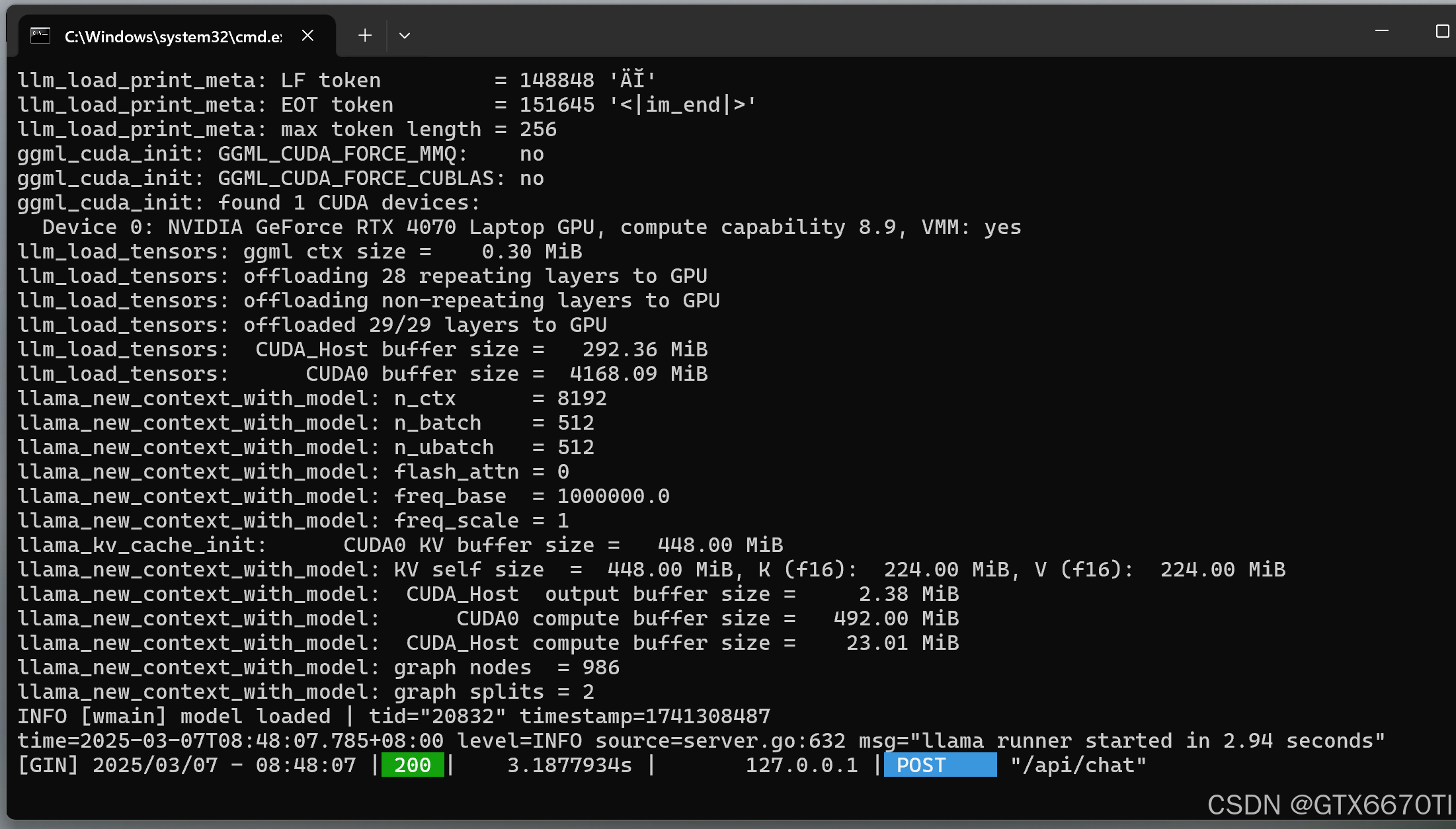Click the blue POST method label

[939, 765]
